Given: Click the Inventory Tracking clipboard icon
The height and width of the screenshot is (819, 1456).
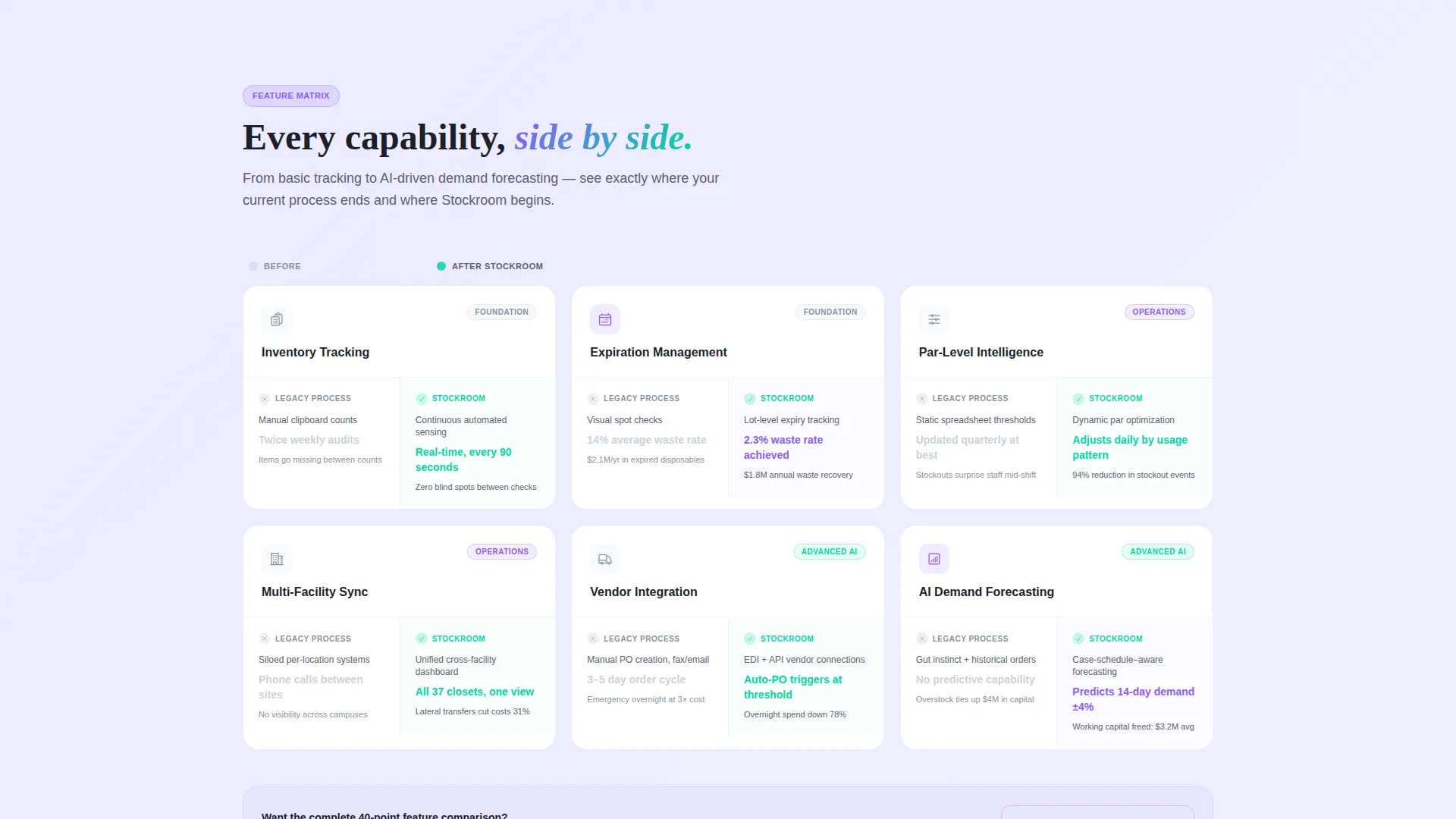Looking at the screenshot, I should click(x=277, y=319).
